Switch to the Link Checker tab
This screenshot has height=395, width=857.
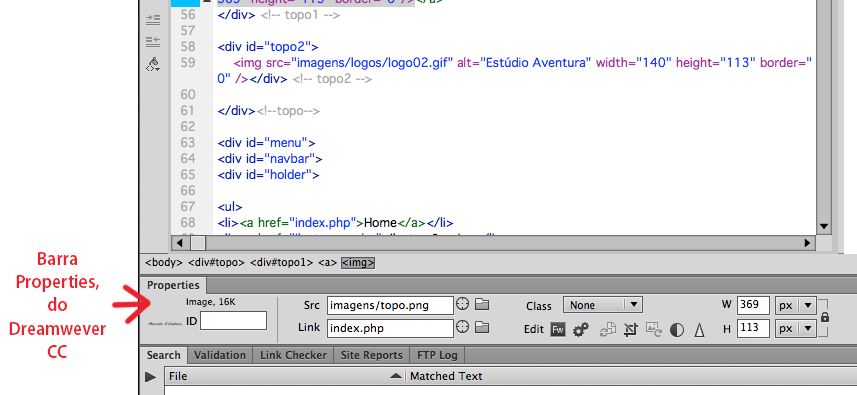293,355
